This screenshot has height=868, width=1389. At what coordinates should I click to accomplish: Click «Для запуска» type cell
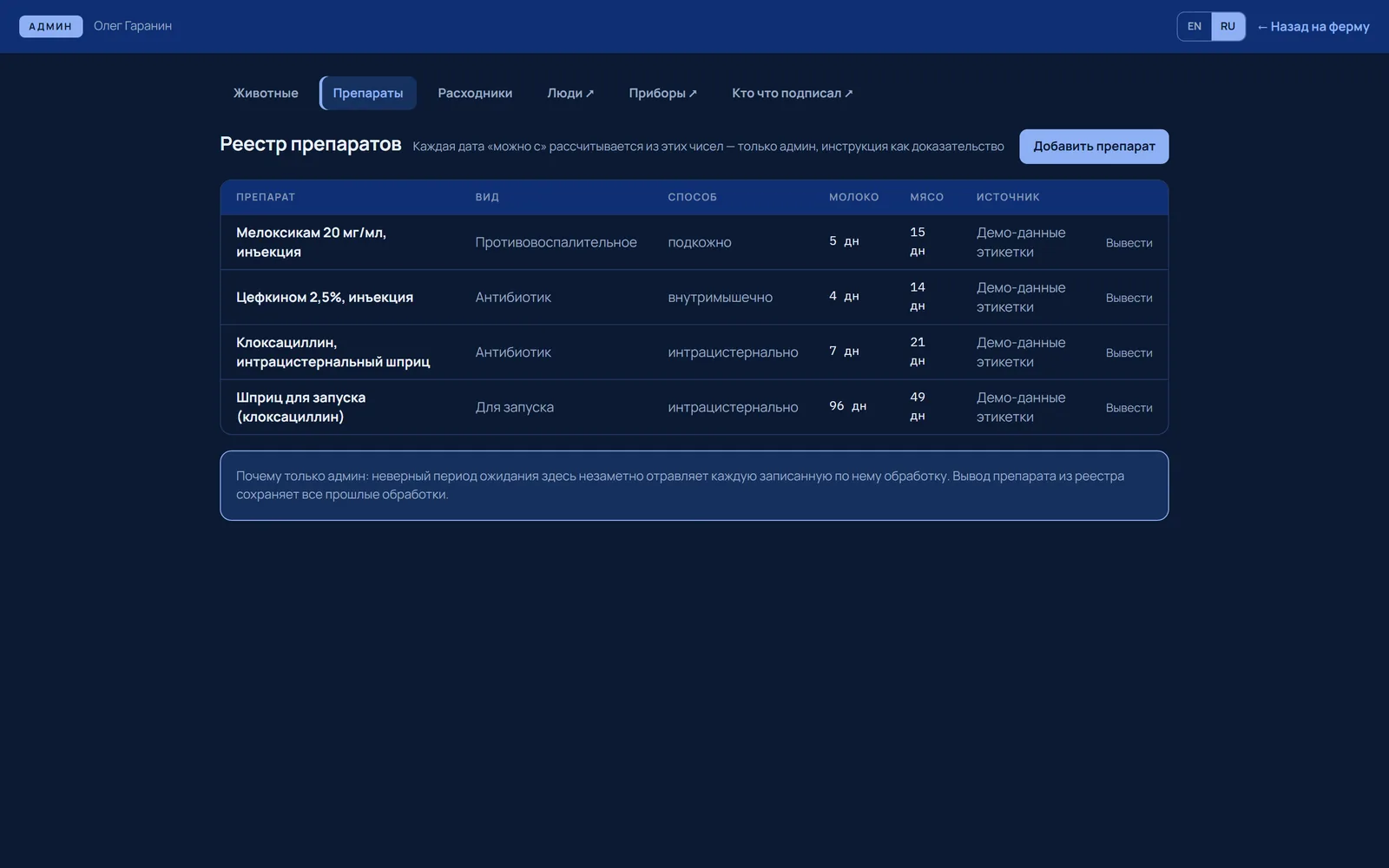[x=514, y=407]
